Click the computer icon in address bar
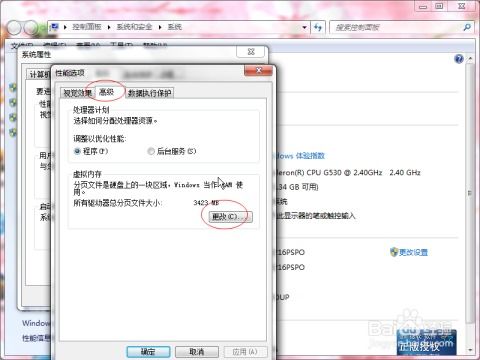This screenshot has width=480, height=360. 54,27
